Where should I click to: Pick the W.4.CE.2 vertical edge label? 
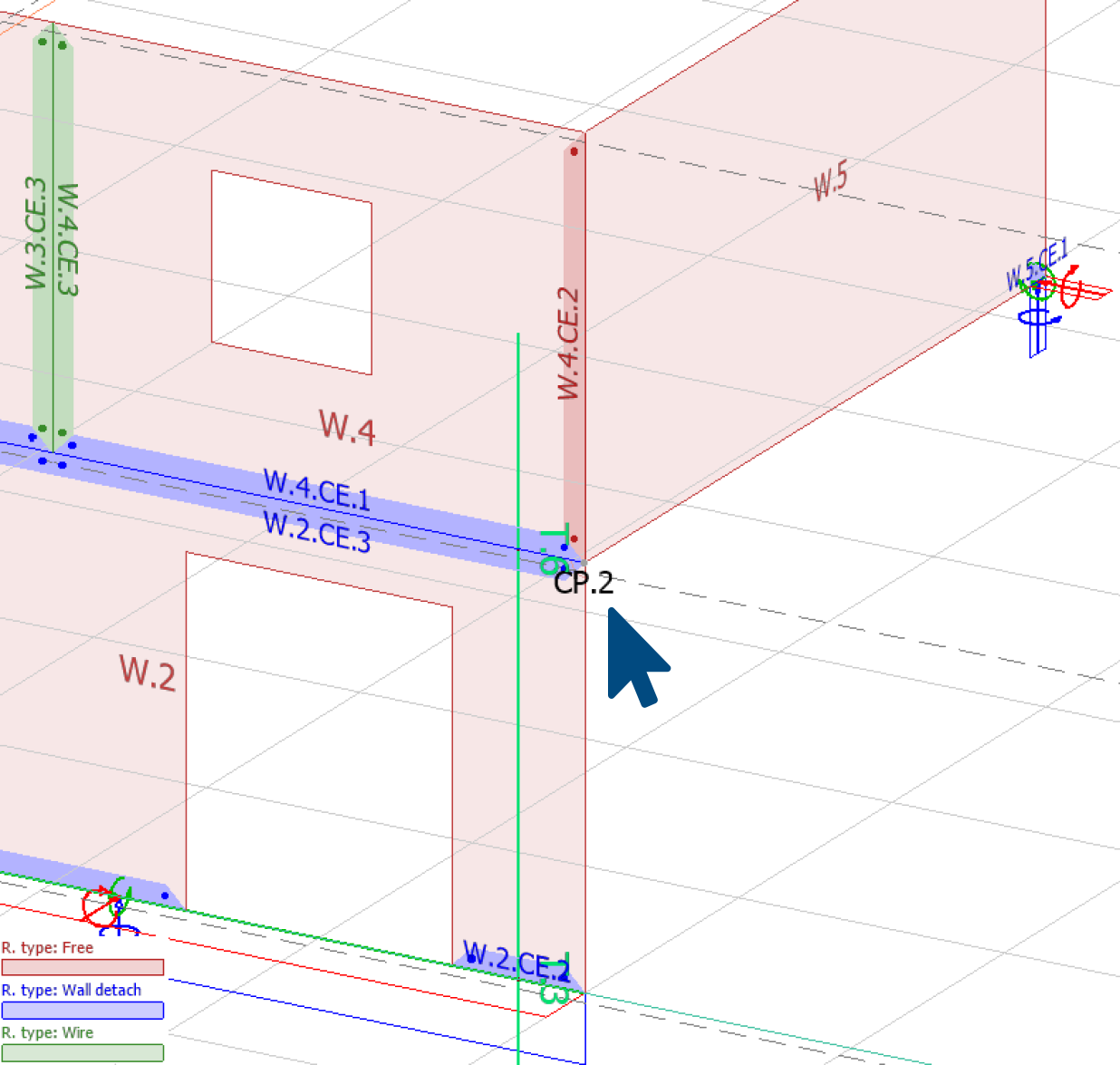pos(568,344)
